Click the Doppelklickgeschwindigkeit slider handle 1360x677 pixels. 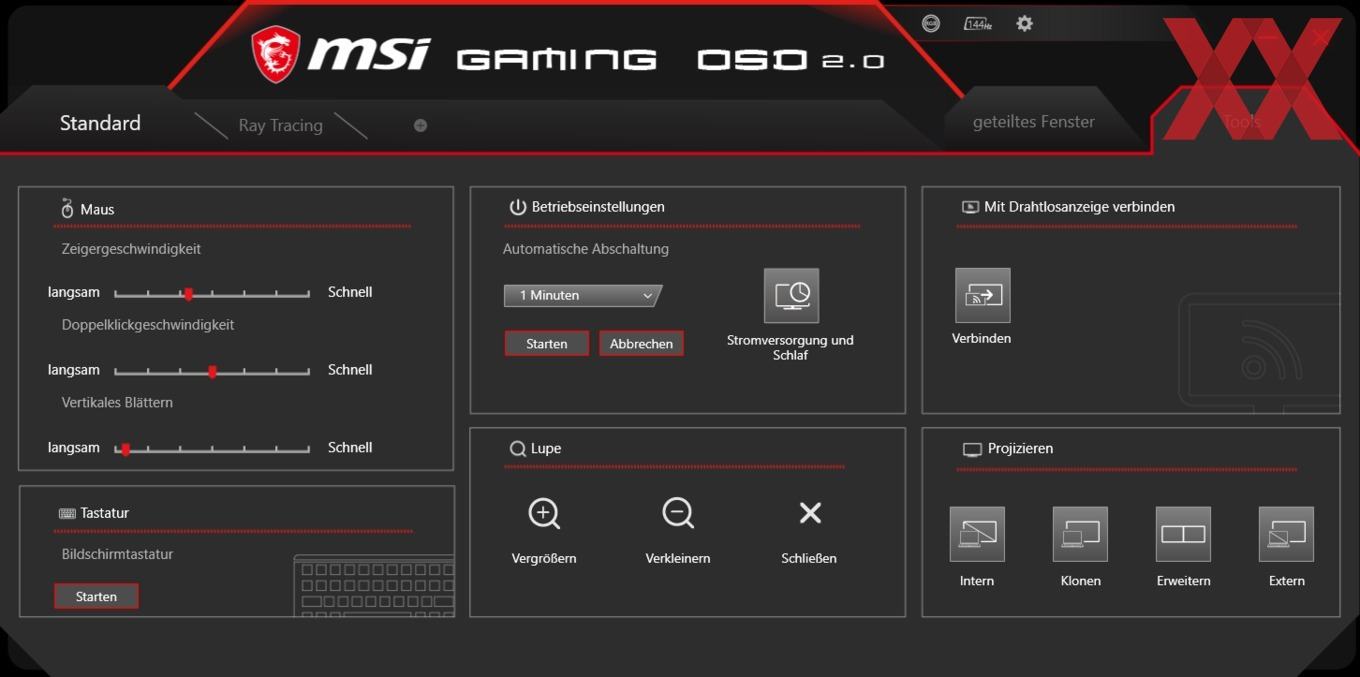(x=212, y=371)
